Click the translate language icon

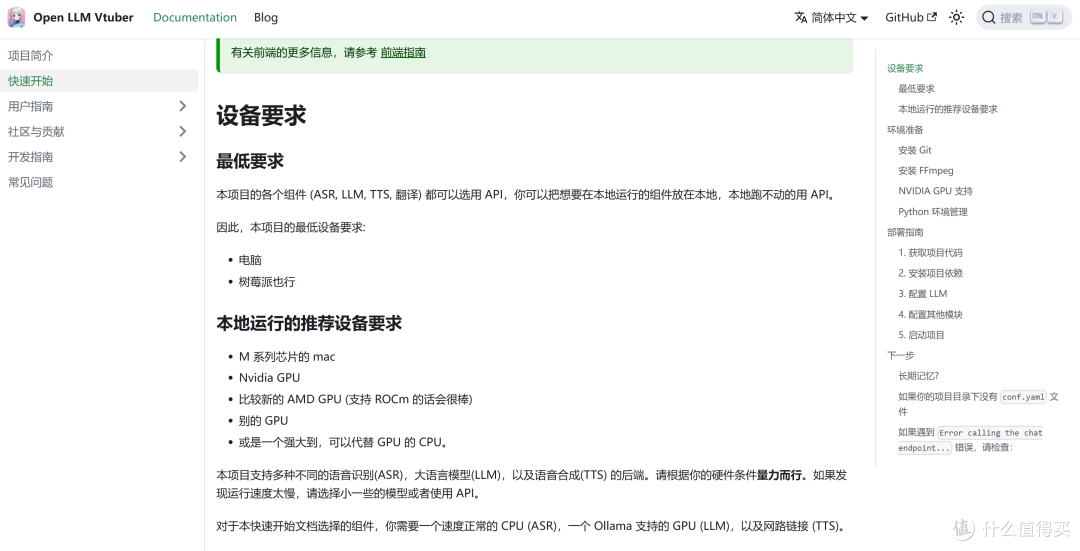pos(800,17)
